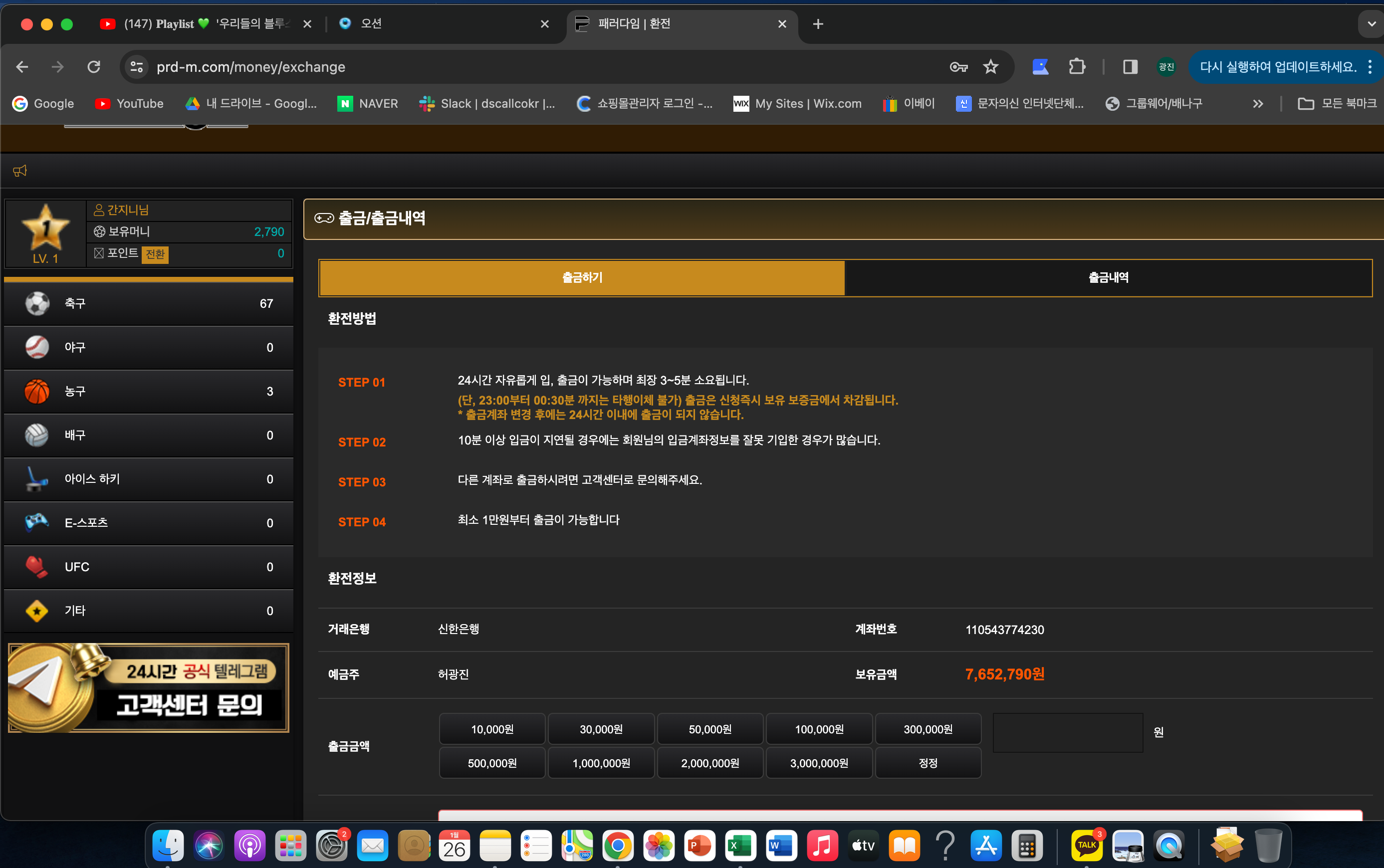Select the 10,000원 amount option
Image resolution: width=1384 pixels, height=868 pixels.
click(491, 729)
